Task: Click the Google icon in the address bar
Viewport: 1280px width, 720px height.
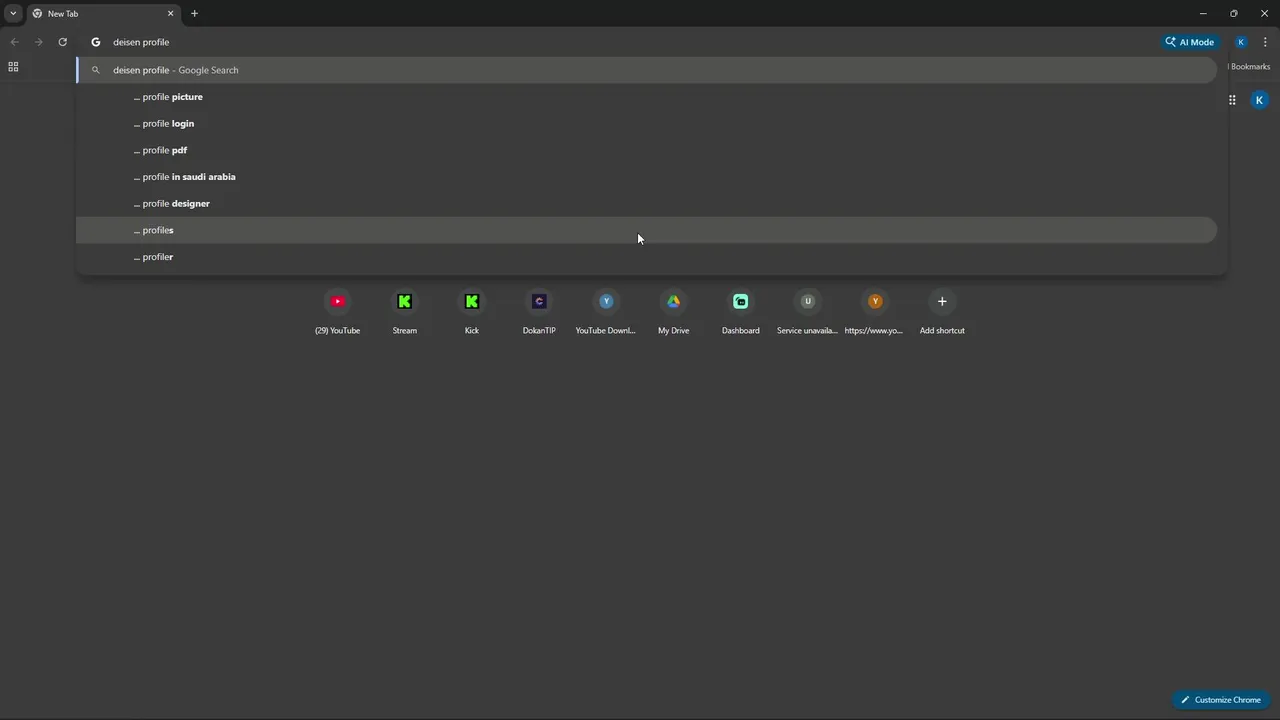Action: point(96,42)
